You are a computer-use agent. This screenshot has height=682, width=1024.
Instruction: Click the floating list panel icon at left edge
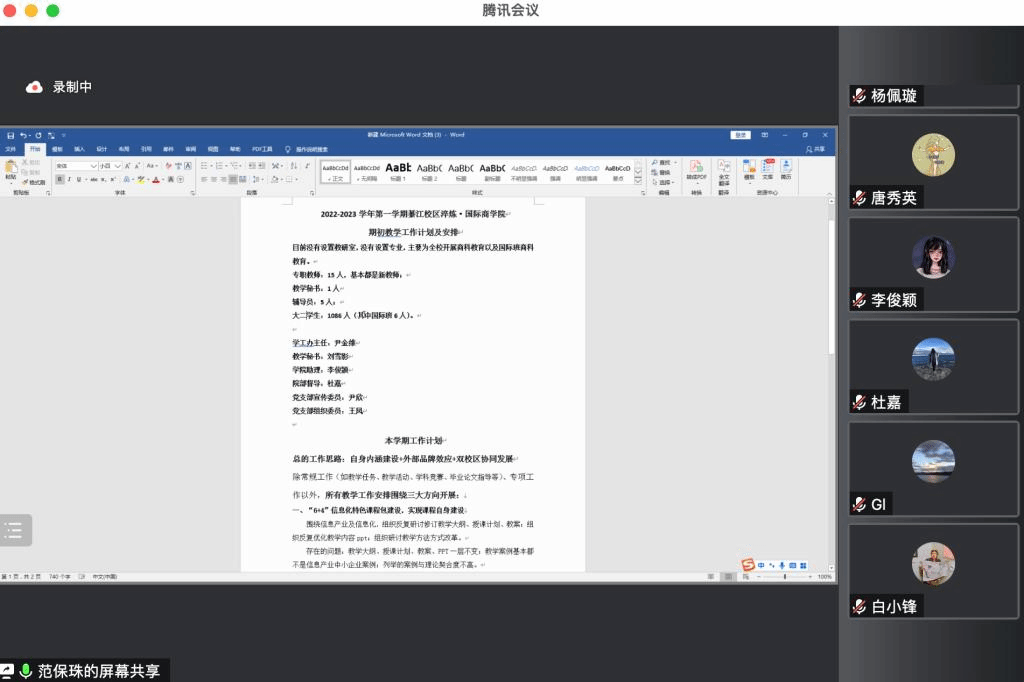pos(14,530)
